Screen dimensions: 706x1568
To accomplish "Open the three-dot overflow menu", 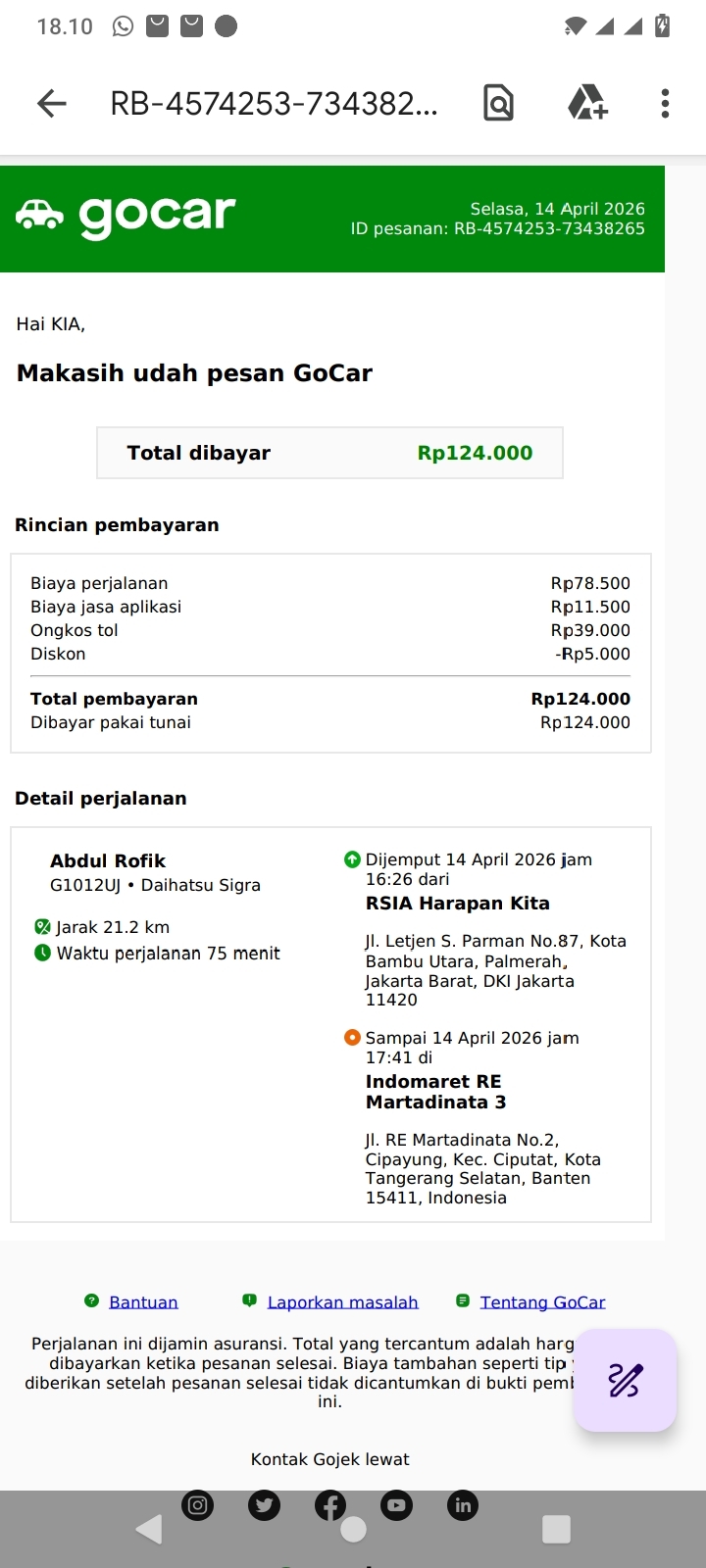I will pyautogui.click(x=665, y=103).
